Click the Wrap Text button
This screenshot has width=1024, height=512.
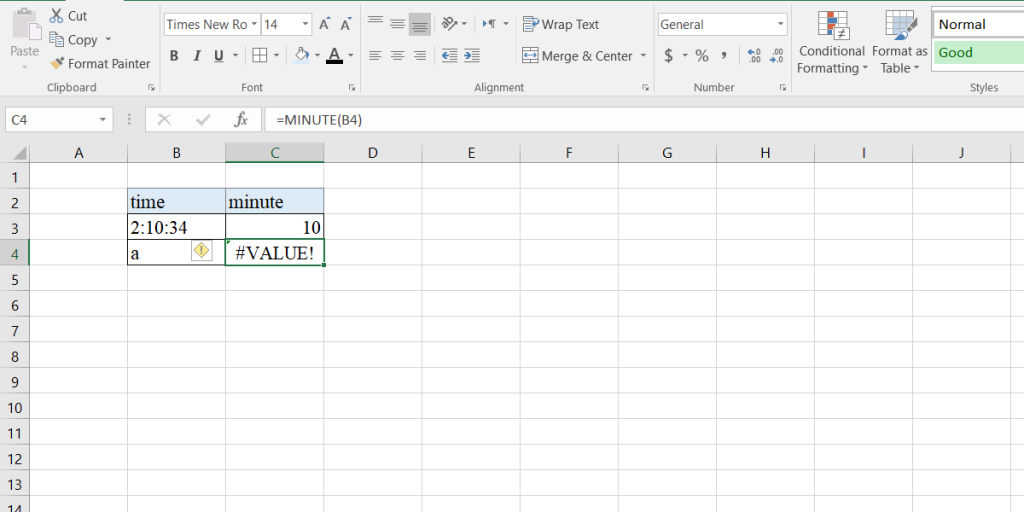tap(561, 24)
